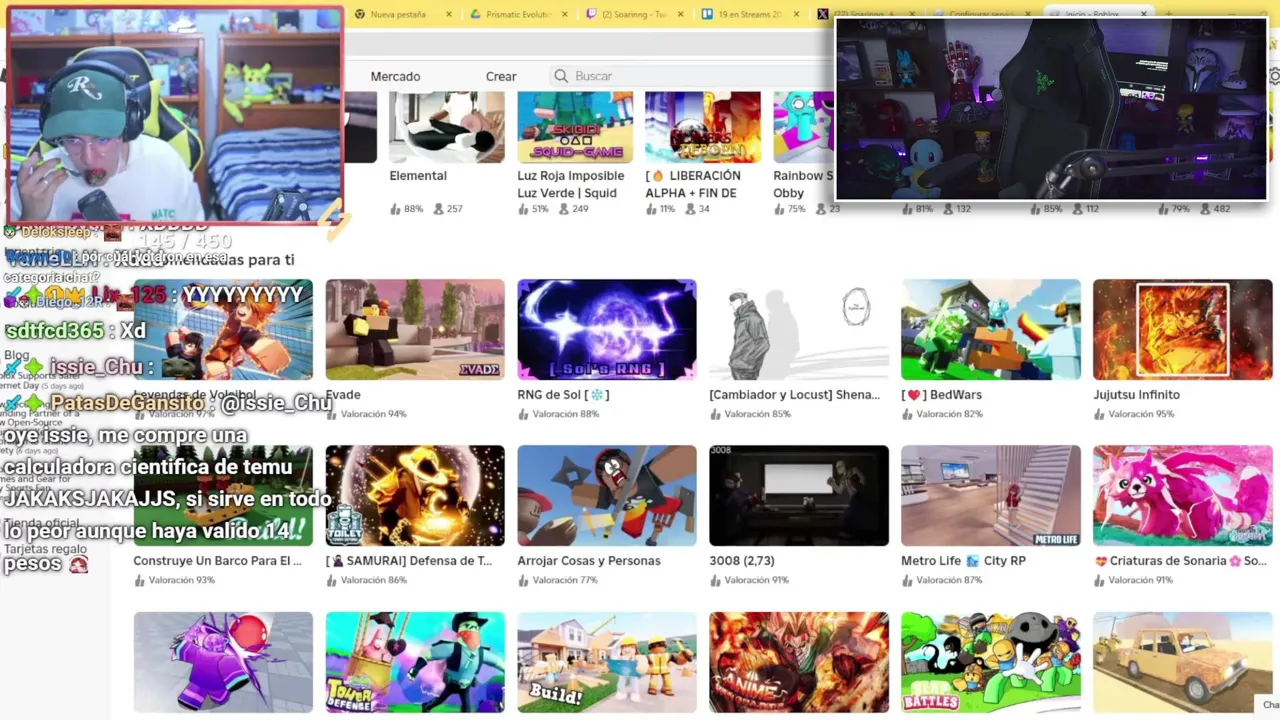Click the Metro Life City RP title
The width and height of the screenshot is (1280, 720).
pos(963,561)
